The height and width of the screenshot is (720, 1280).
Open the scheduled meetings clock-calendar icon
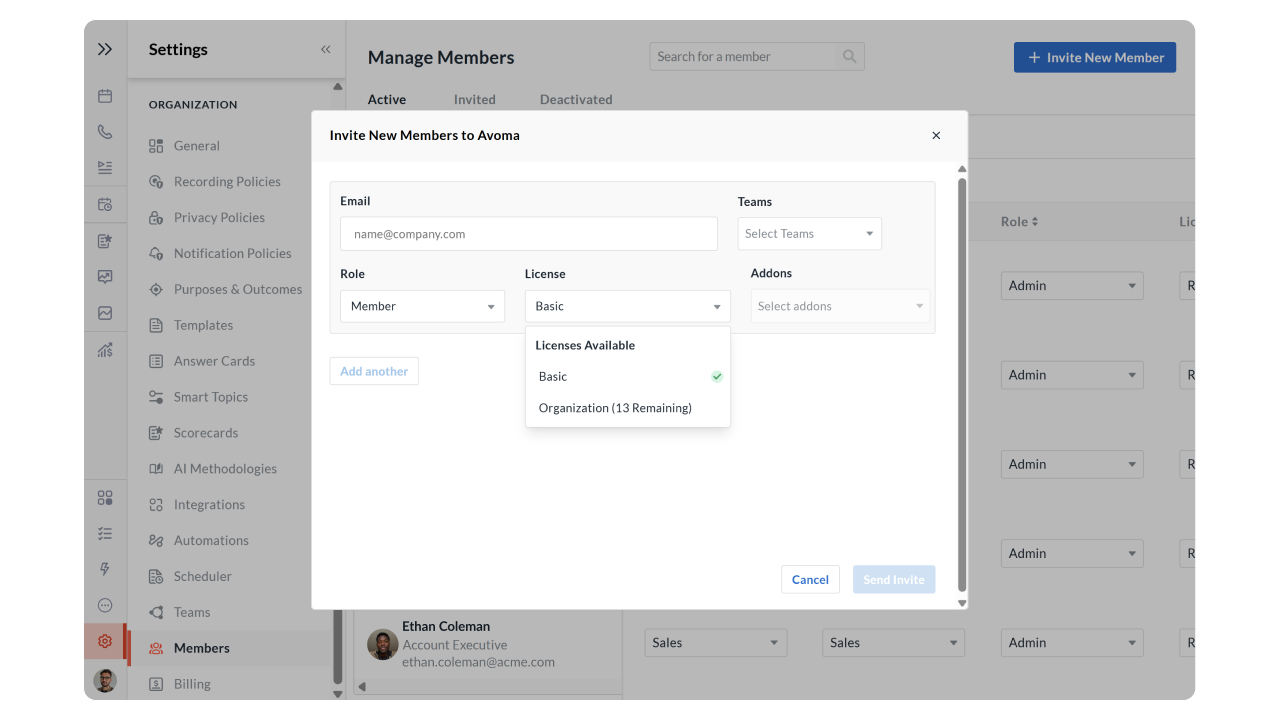pyautogui.click(x=105, y=204)
